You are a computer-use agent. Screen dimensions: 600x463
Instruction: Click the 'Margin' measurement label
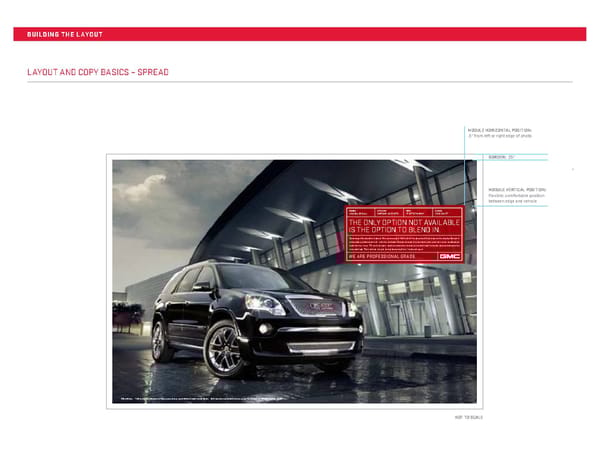pyautogui.click(x=500, y=157)
